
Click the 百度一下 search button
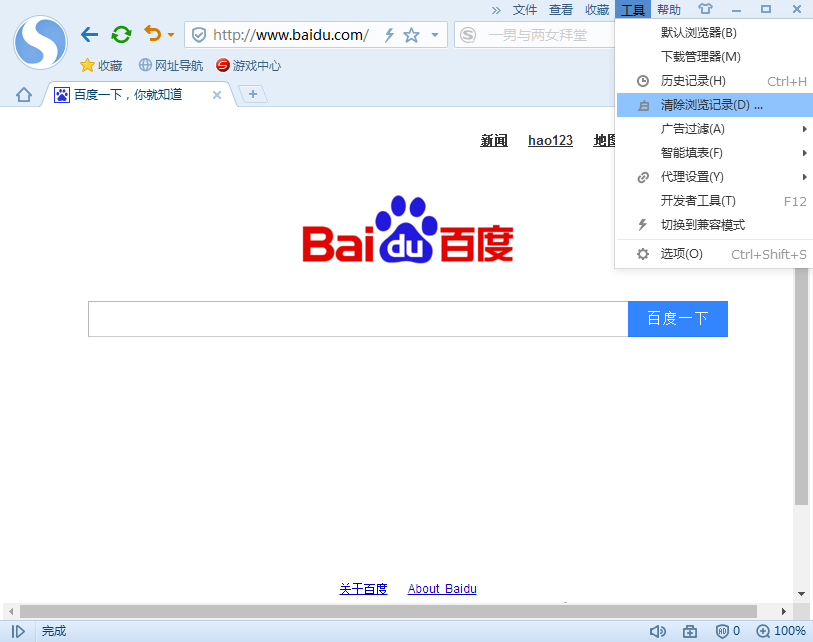678,319
